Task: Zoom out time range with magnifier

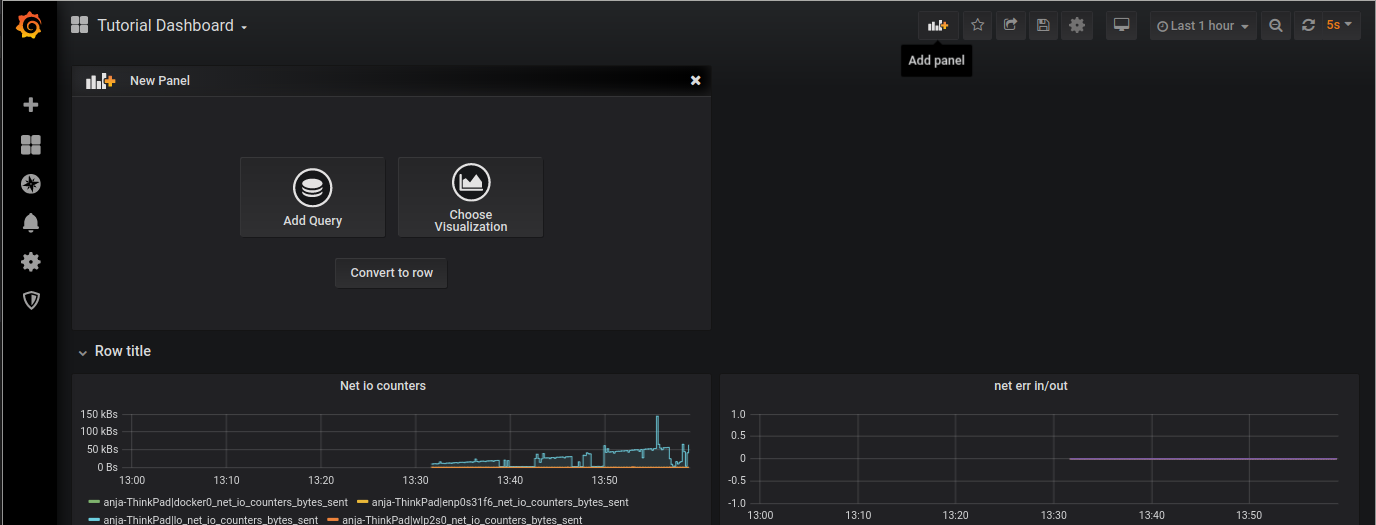Action: [1275, 25]
